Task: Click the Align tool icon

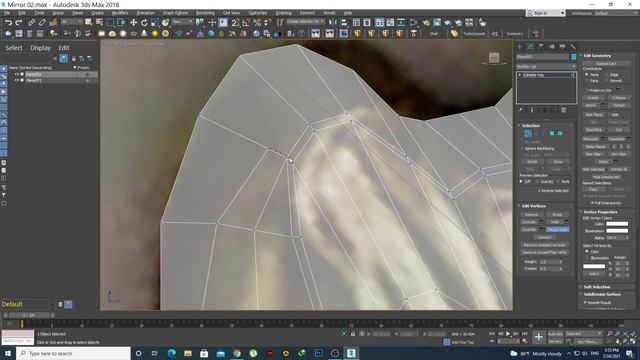Action: tap(344, 22)
